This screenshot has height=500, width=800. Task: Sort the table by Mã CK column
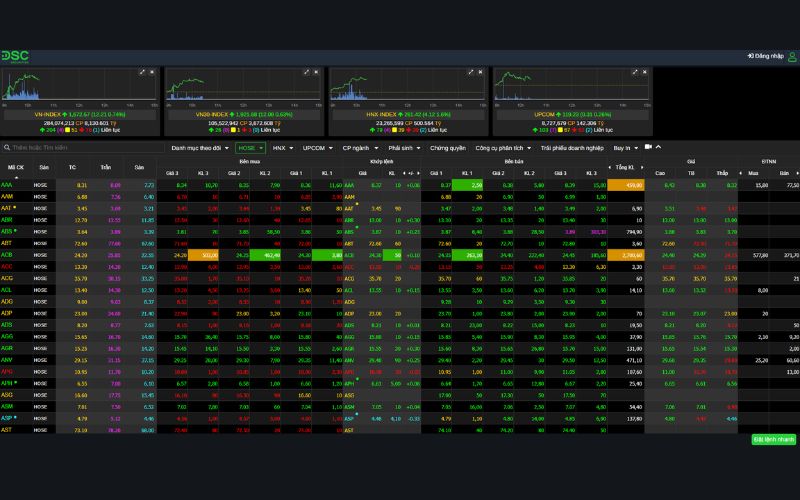[16, 167]
